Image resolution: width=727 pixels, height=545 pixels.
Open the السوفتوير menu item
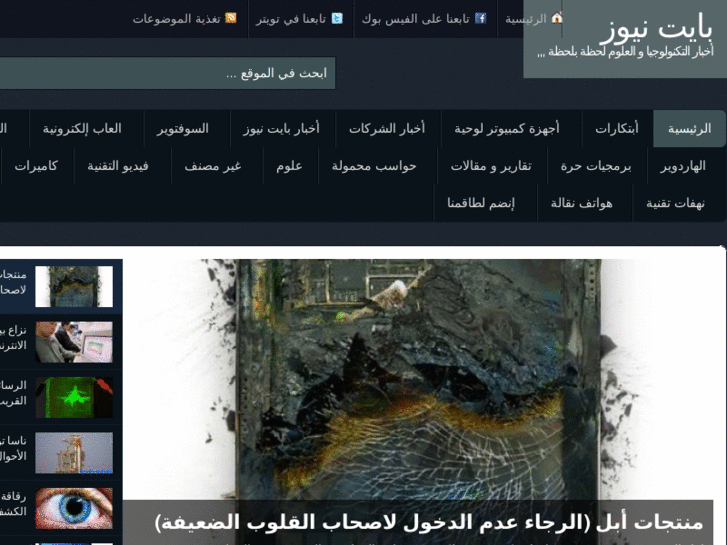click(x=183, y=128)
